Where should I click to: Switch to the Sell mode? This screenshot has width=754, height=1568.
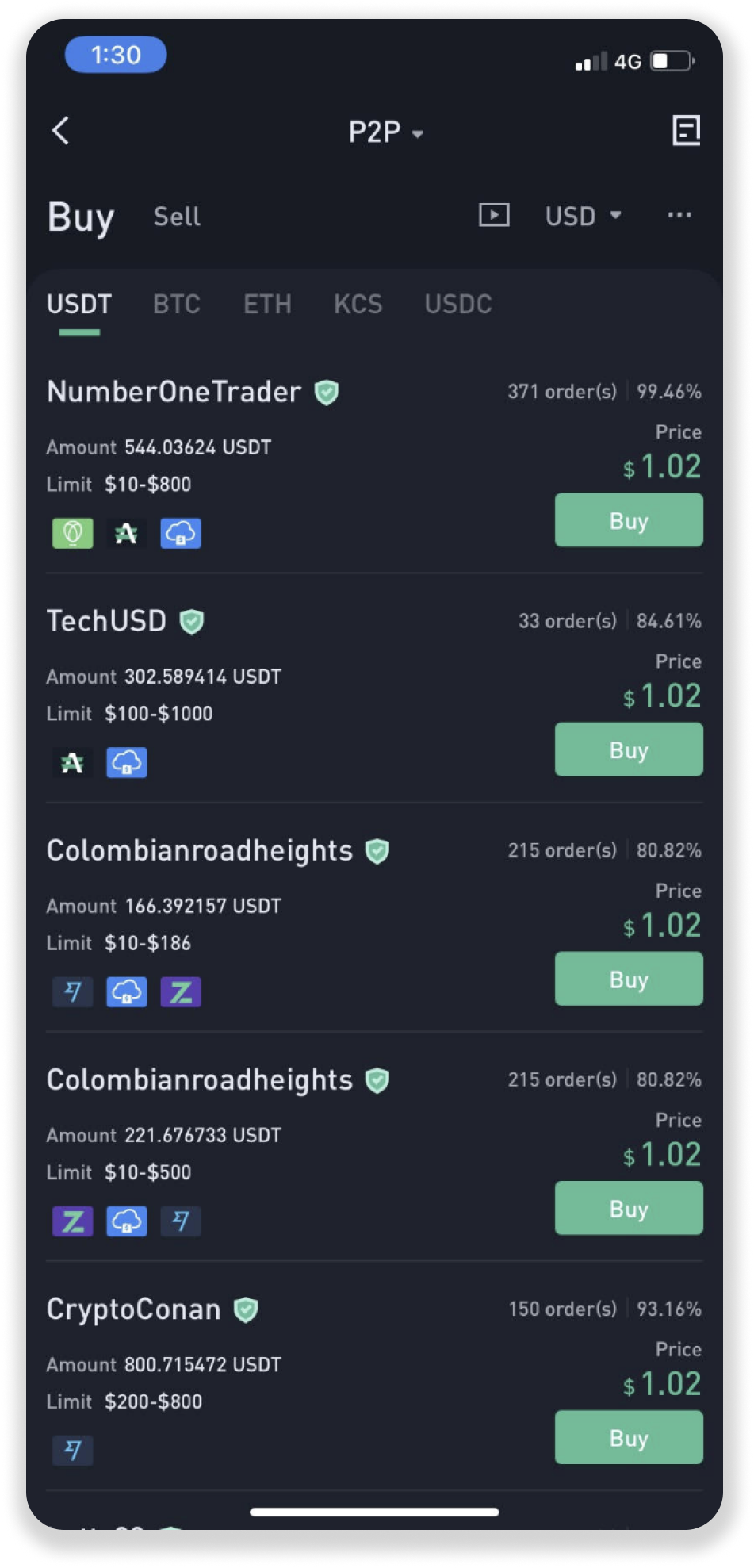click(177, 217)
